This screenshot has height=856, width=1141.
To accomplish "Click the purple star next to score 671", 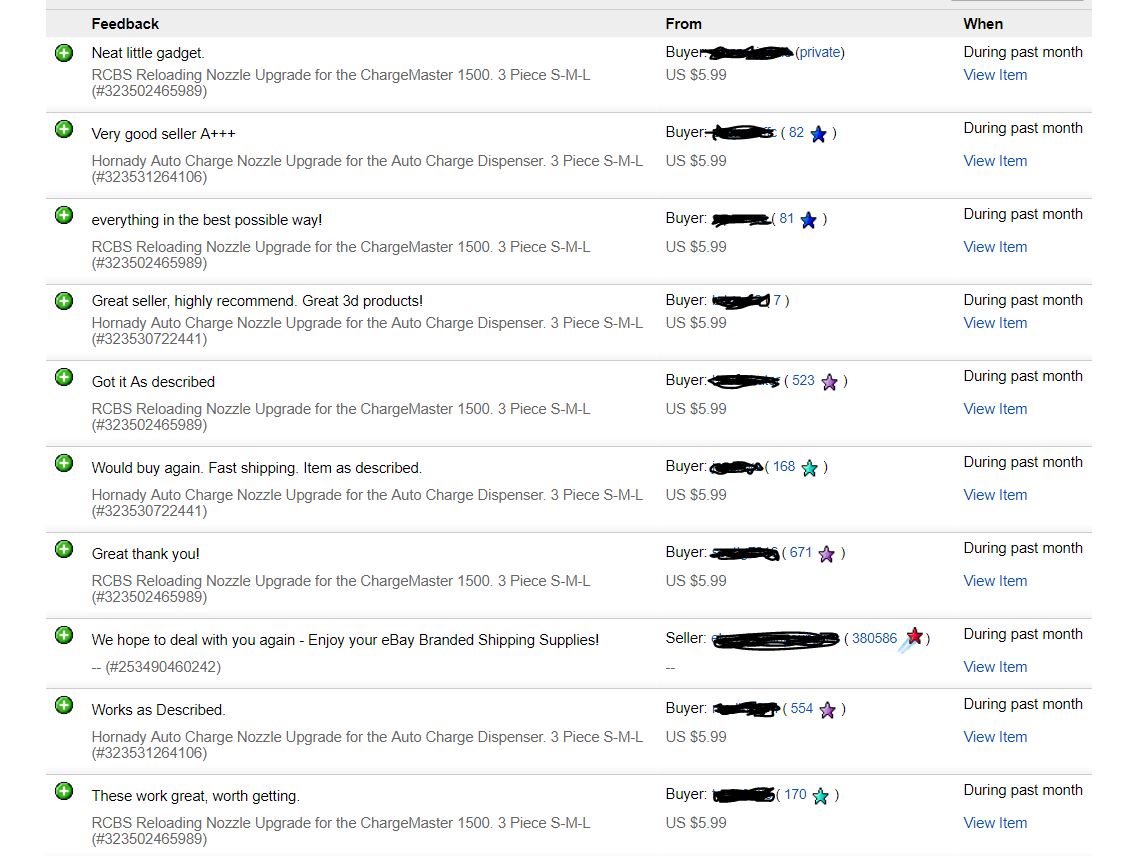I will pyautogui.click(x=827, y=554).
